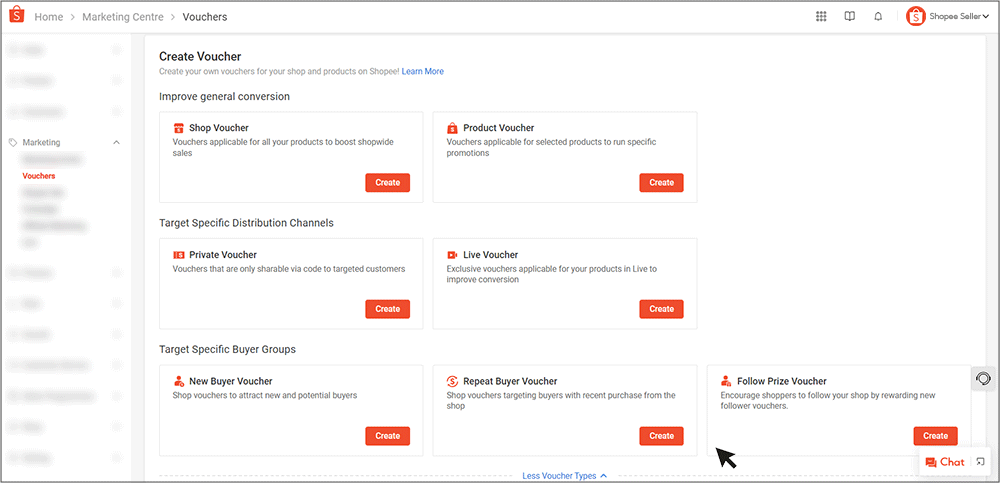Click 'Target Specific Distribution Channels' heading
The height and width of the screenshot is (483, 1000).
[246, 223]
